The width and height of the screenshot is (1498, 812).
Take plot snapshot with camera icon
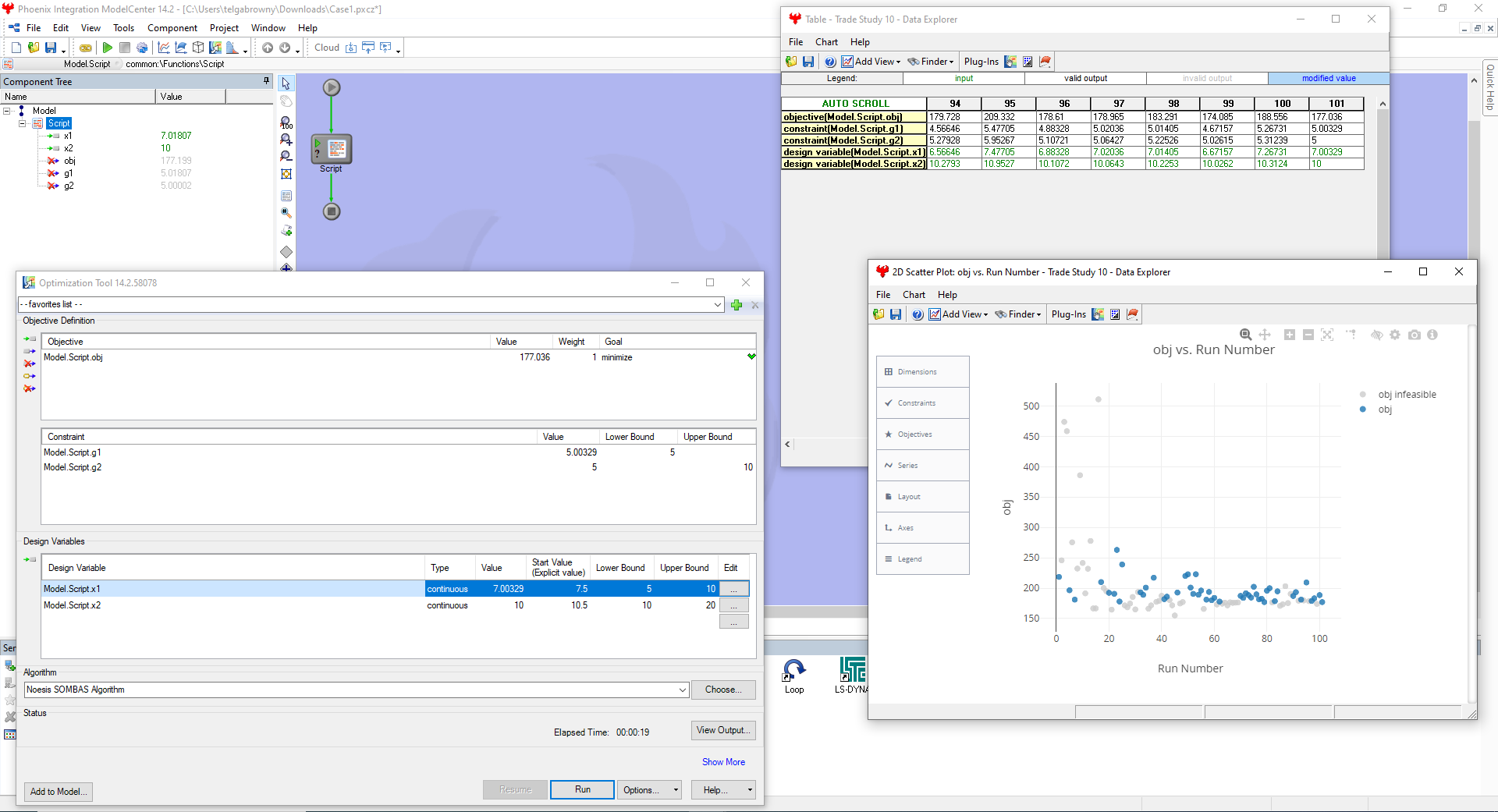[x=1415, y=335]
